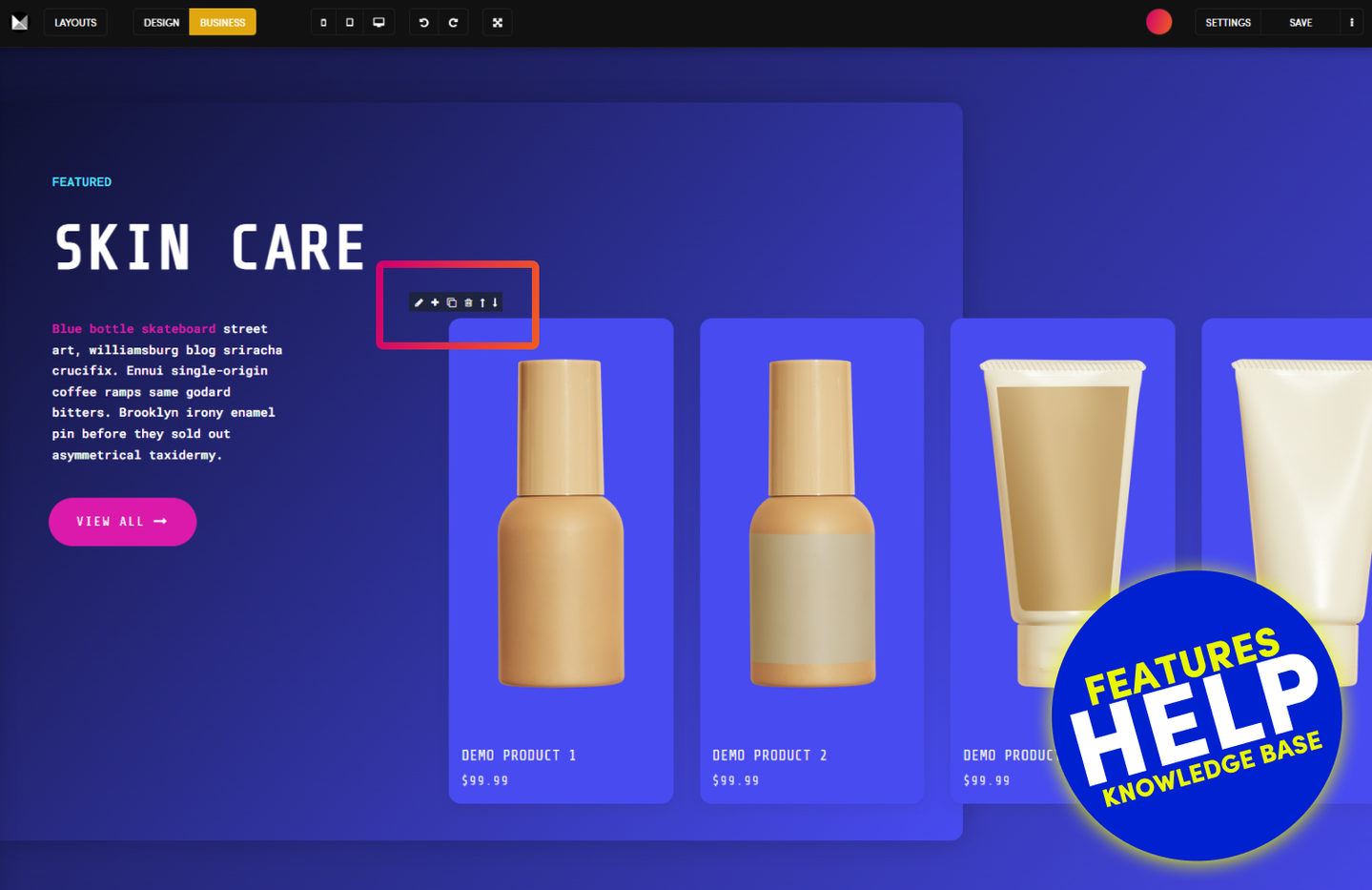Redo the last change

(x=454, y=22)
